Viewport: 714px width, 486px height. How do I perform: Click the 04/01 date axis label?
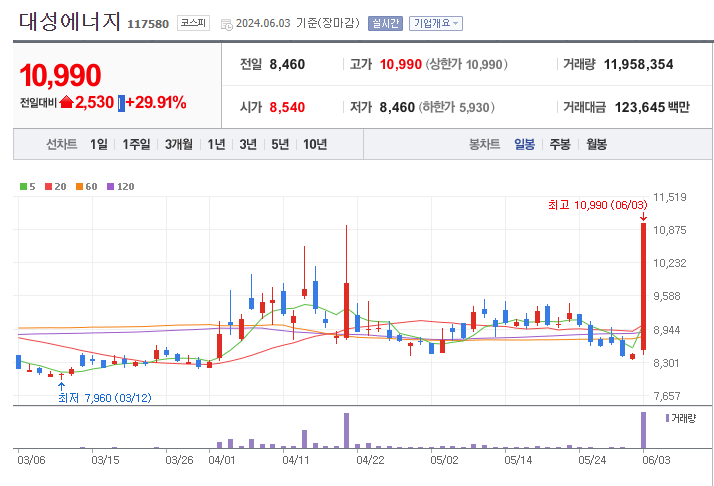pyautogui.click(x=222, y=460)
